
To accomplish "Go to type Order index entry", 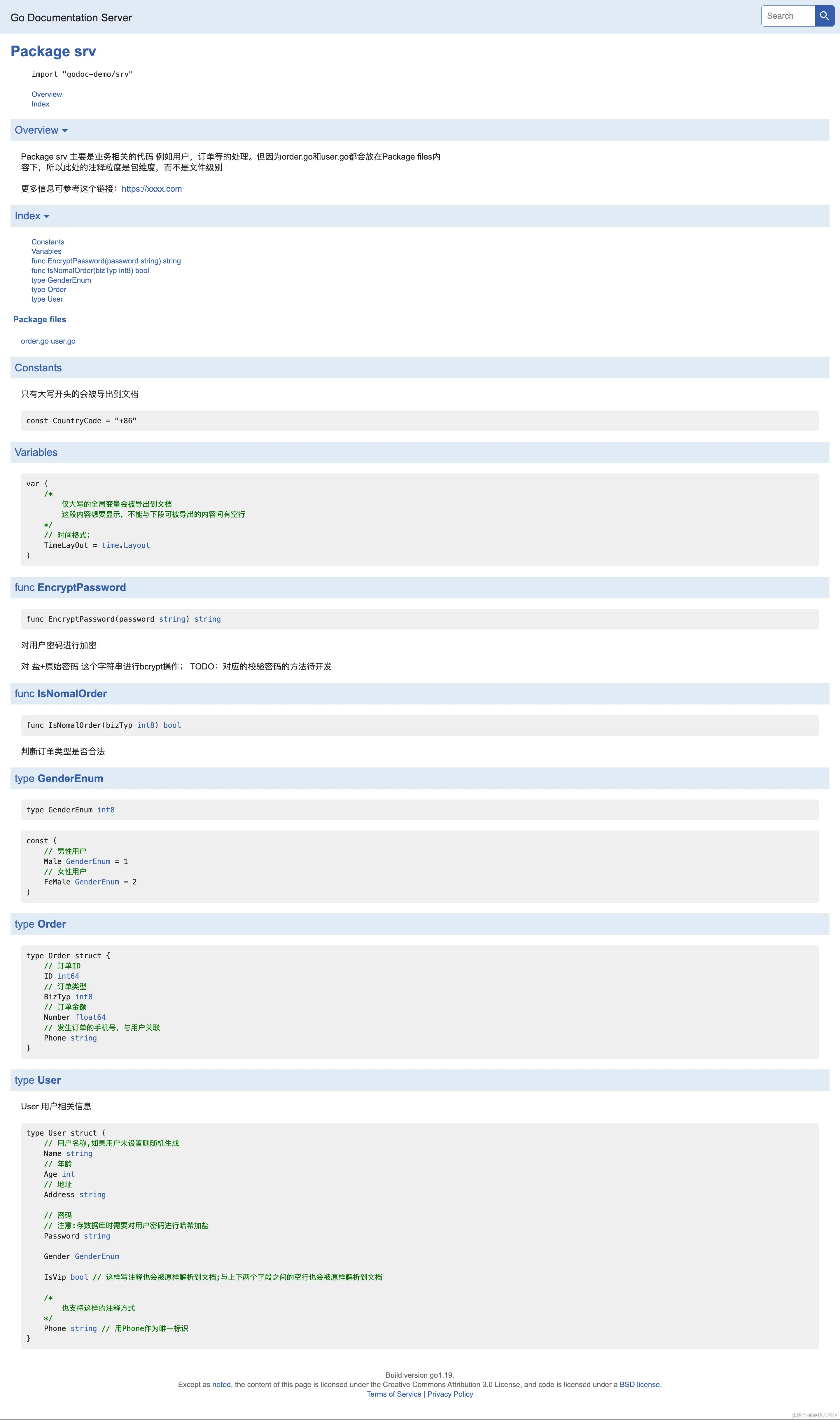I will 49,290.
